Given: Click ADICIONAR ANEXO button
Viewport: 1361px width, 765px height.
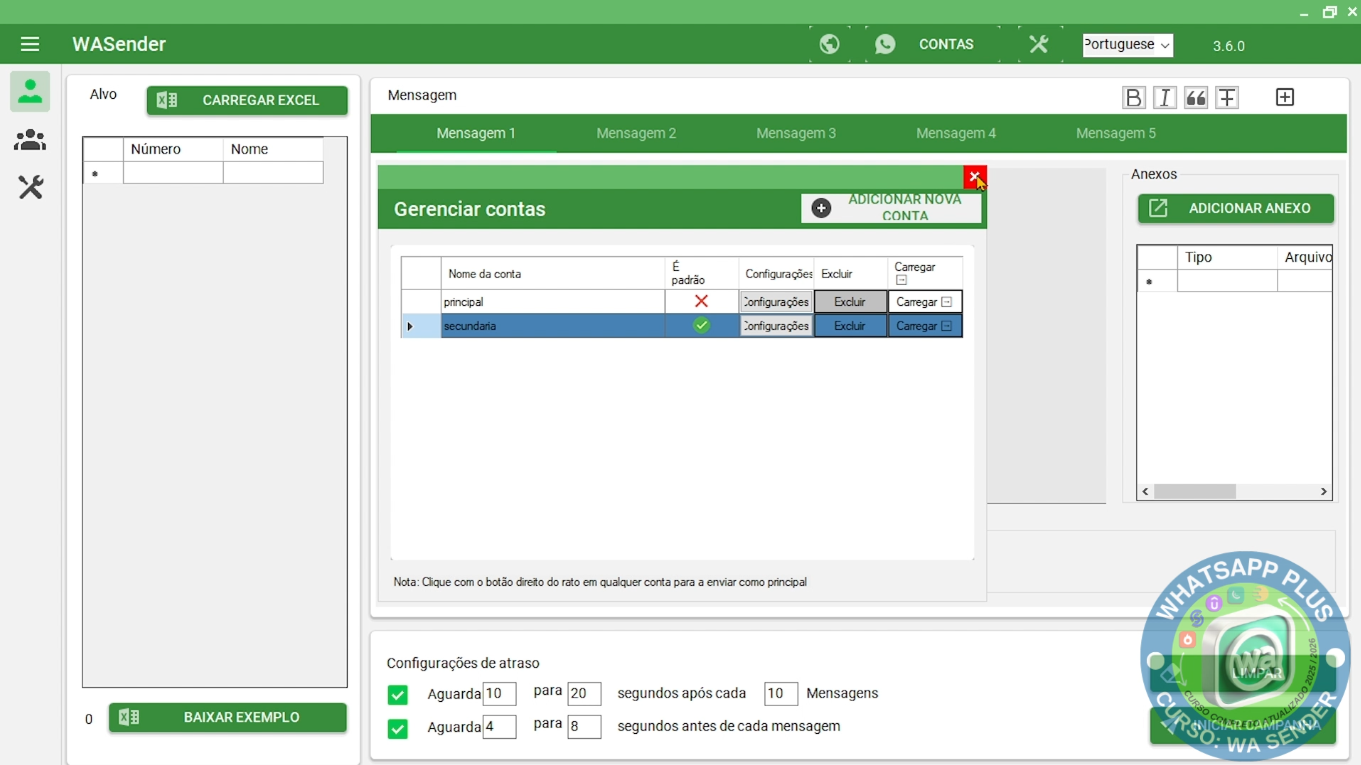Looking at the screenshot, I should tap(1236, 208).
